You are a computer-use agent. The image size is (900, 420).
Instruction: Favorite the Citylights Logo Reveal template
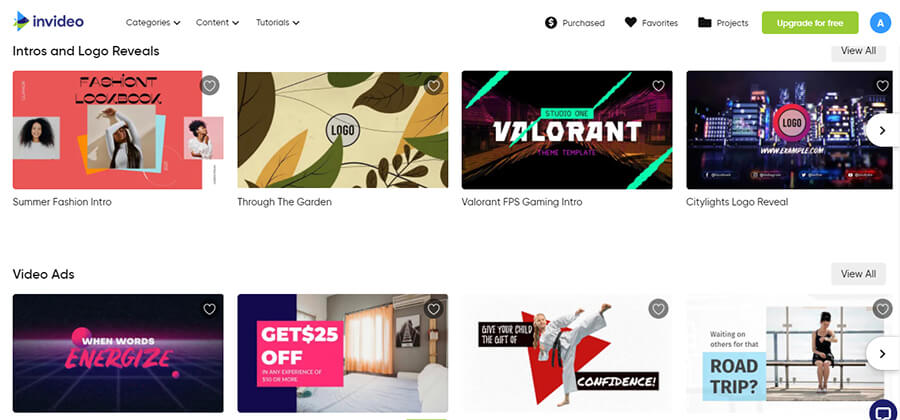point(883,85)
